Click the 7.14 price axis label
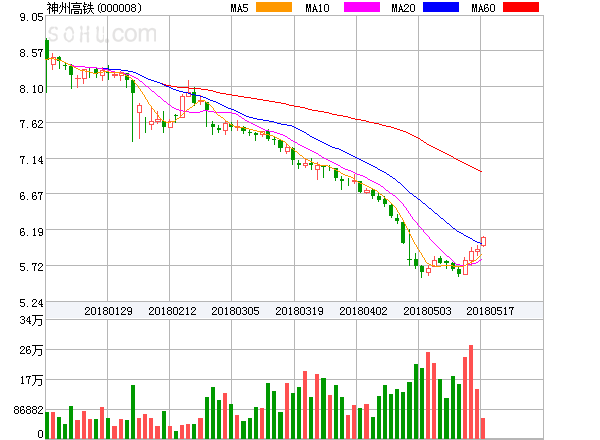The width and height of the screenshot is (600, 440). [x=31, y=160]
